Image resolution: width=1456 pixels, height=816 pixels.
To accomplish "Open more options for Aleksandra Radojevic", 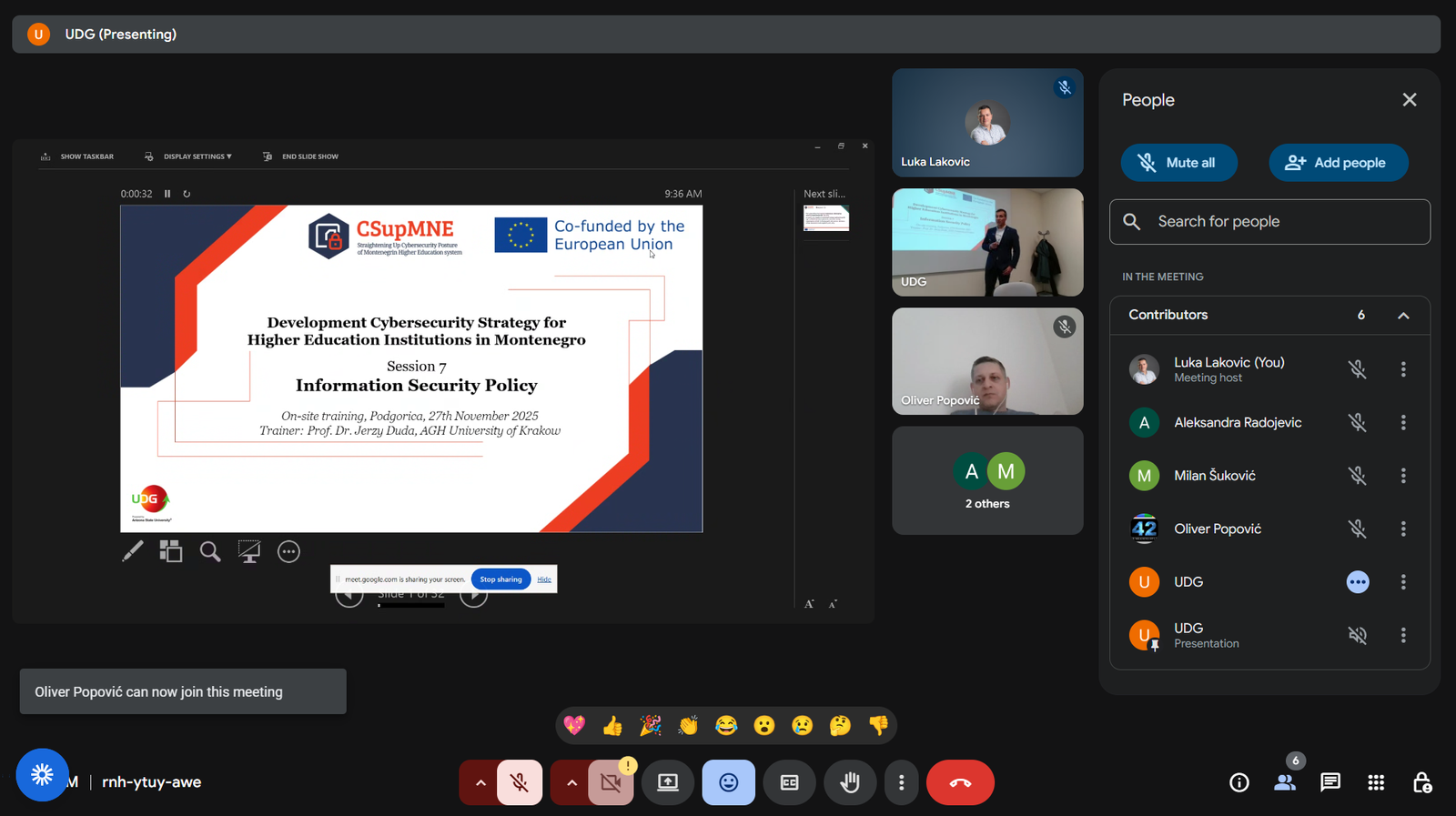I will coord(1403,422).
